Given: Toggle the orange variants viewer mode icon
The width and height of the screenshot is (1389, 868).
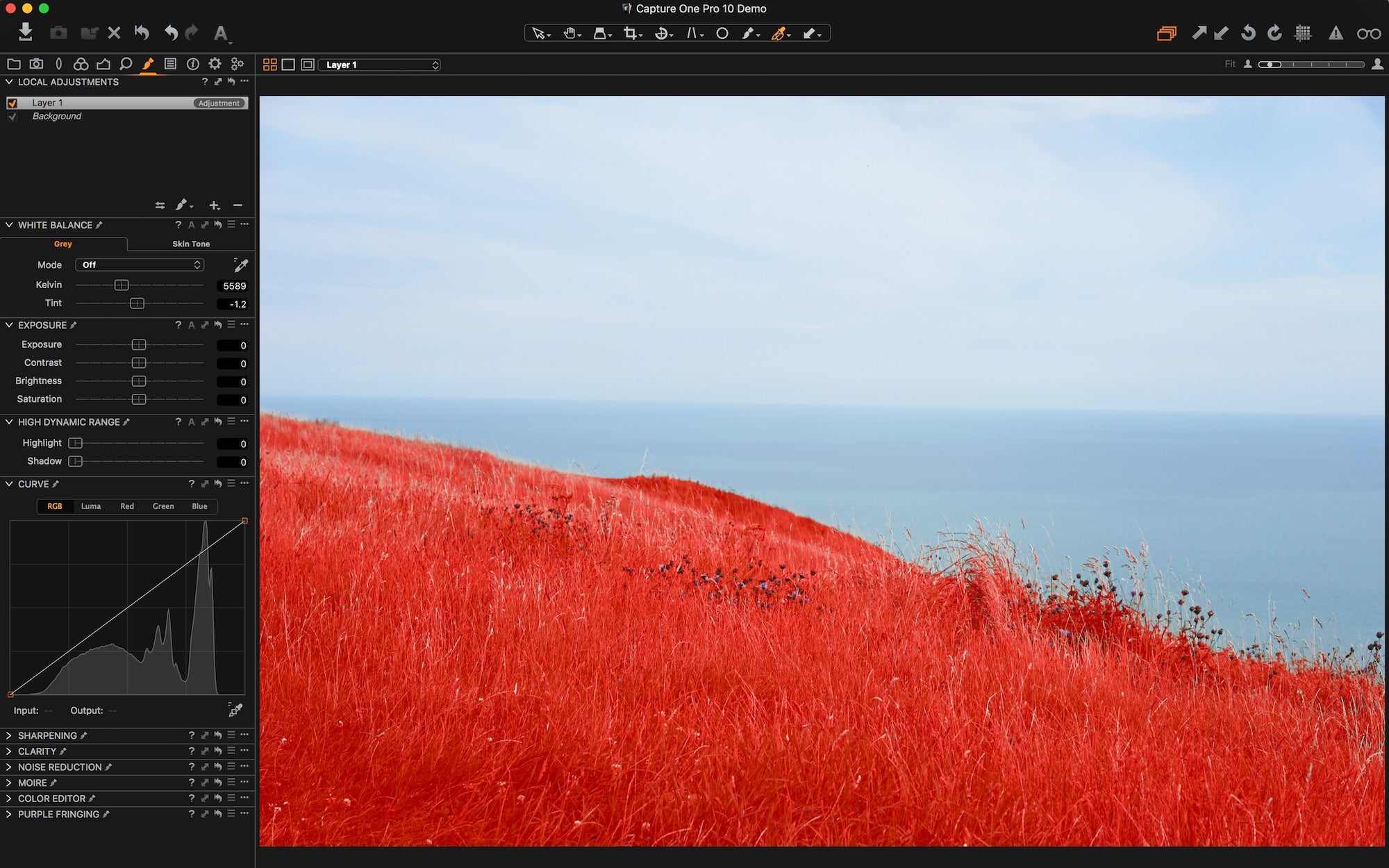Looking at the screenshot, I should pos(1167,33).
